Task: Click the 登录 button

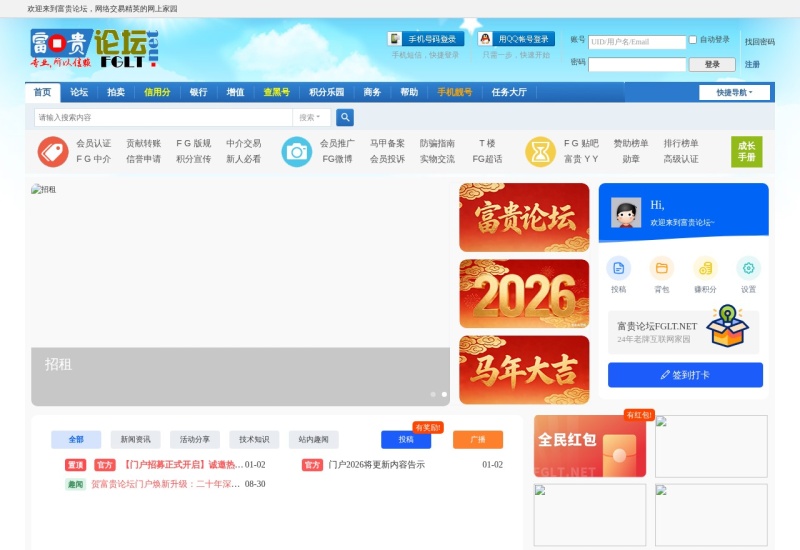Action: click(712, 64)
